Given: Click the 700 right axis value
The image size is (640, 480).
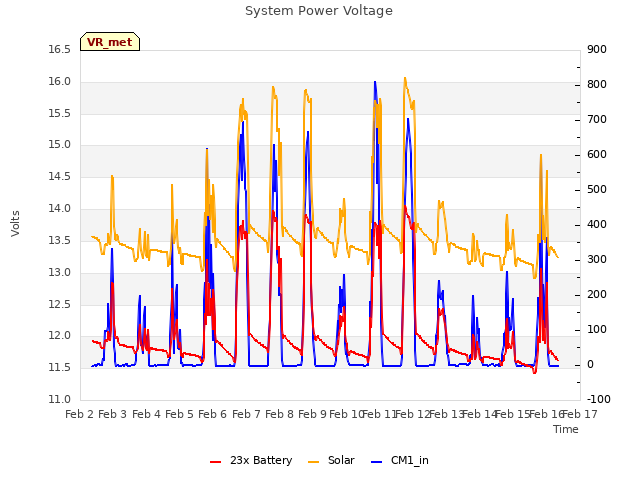Looking at the screenshot, I should 597,120.
